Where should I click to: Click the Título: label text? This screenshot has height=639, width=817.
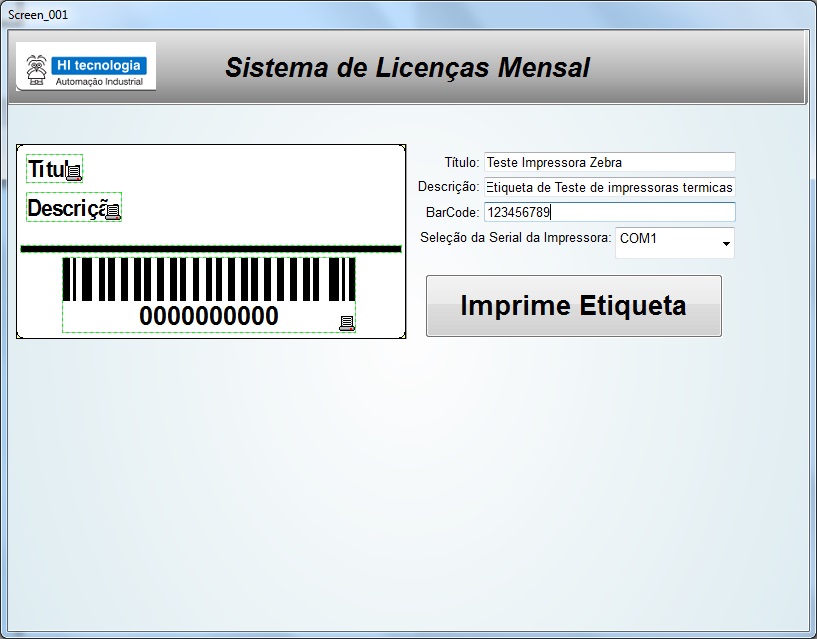[x=462, y=162]
